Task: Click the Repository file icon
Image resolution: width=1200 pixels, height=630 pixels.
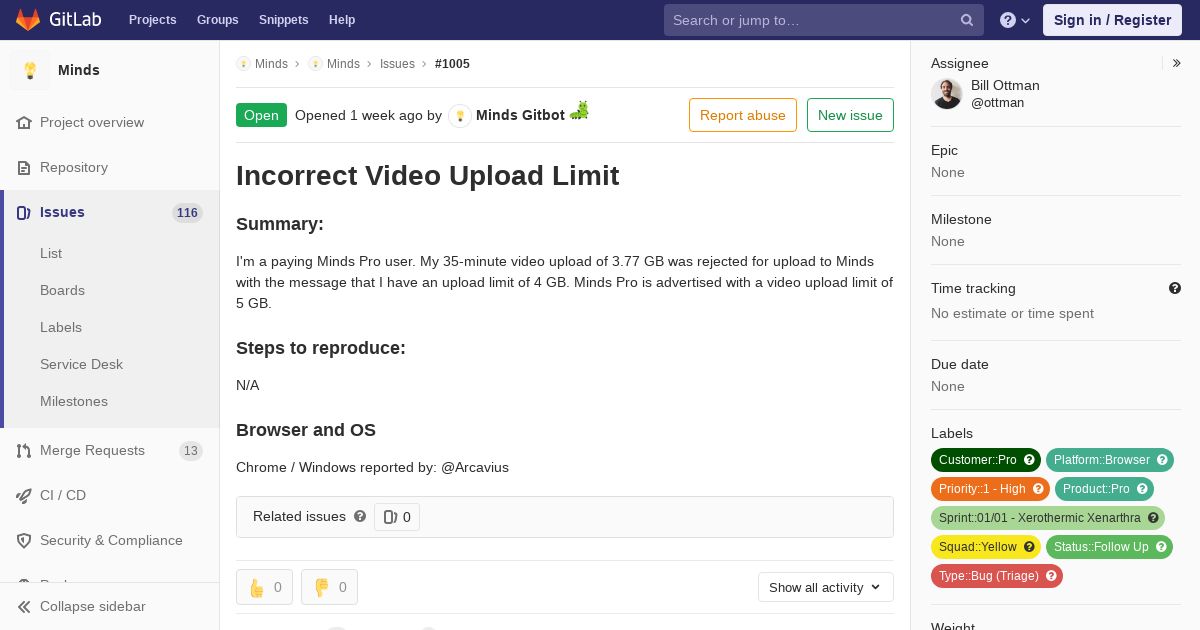Action: point(24,168)
